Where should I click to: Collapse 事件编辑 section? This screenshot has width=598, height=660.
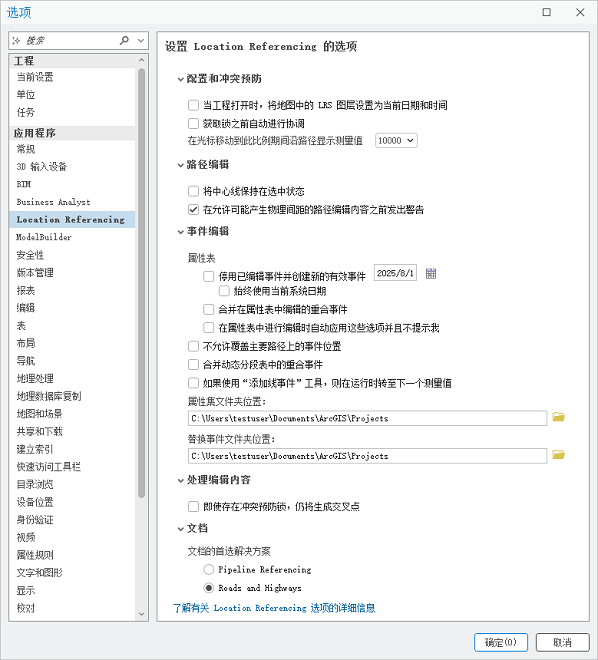pos(181,232)
